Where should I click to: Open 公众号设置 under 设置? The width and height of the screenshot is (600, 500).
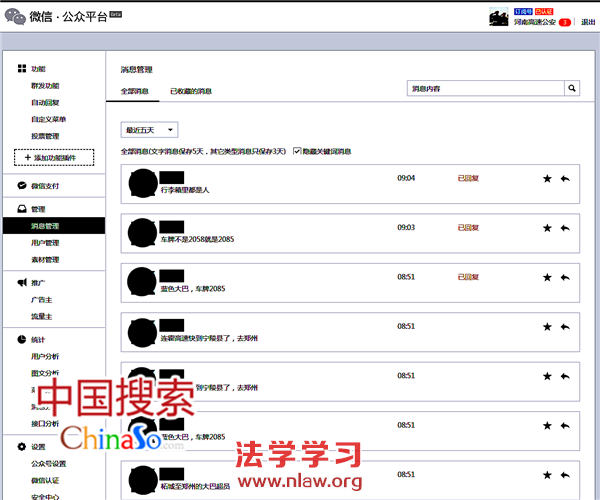pyautogui.click(x=49, y=464)
